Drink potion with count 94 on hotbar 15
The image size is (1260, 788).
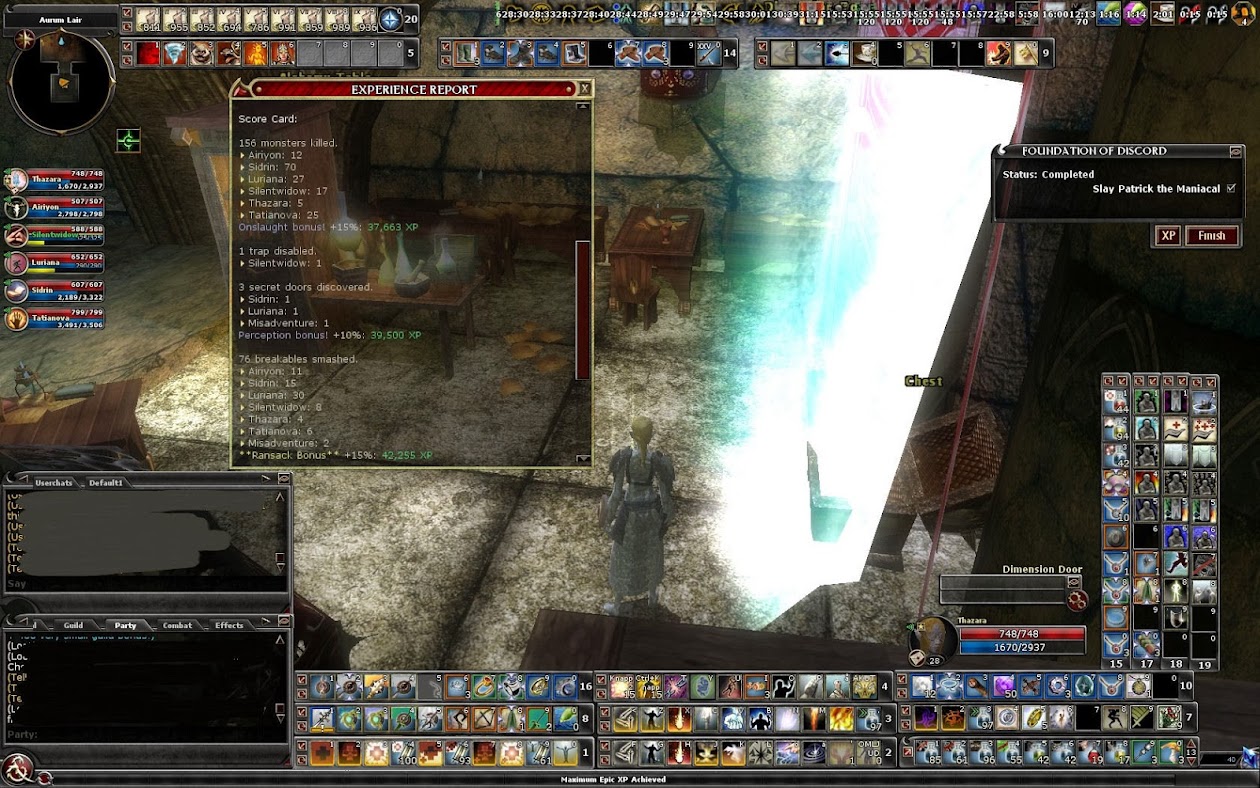coord(1116,429)
